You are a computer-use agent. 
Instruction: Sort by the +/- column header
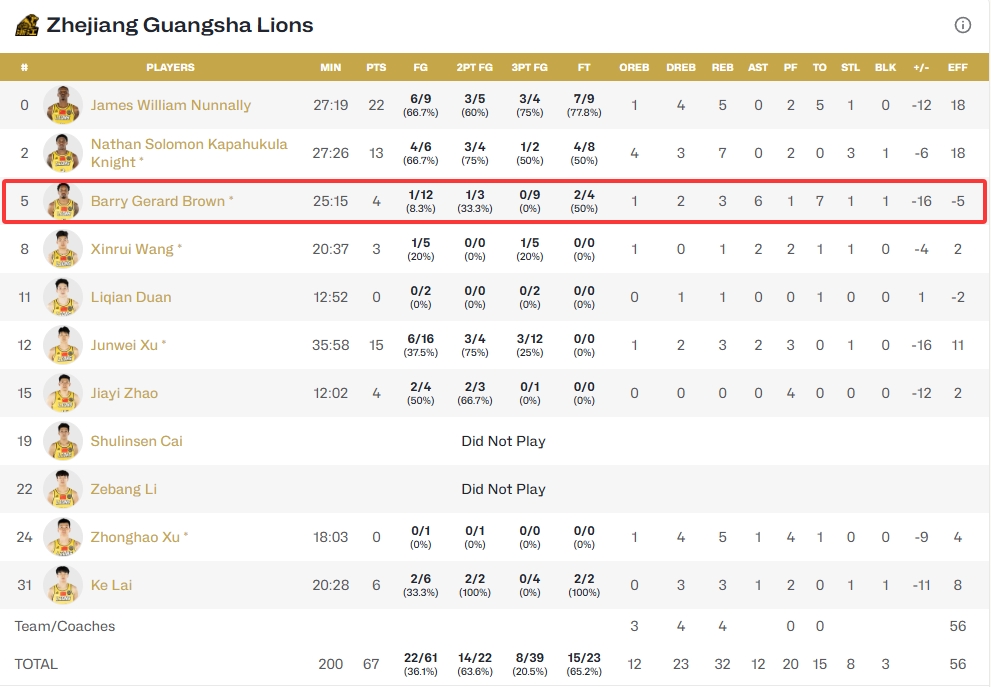pyautogui.click(x=921, y=68)
